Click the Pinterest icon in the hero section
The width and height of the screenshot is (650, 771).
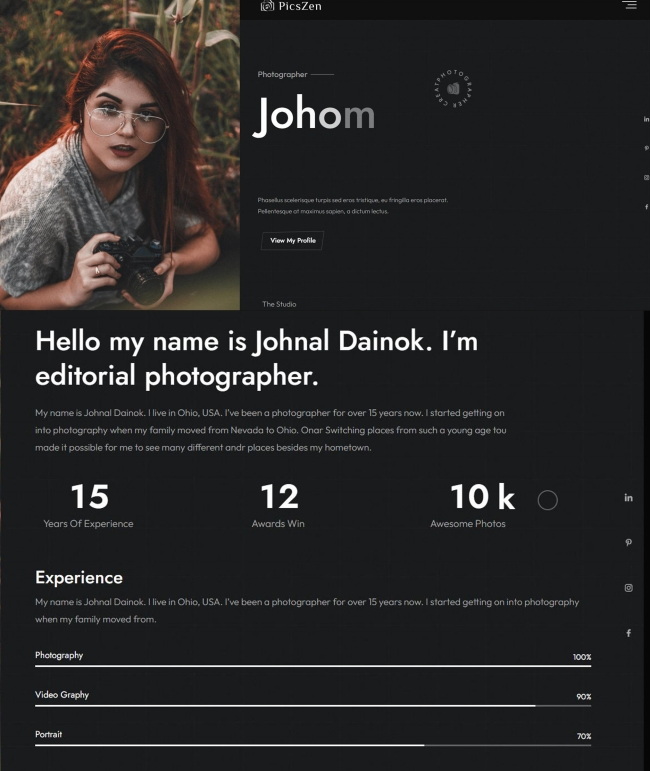point(646,148)
